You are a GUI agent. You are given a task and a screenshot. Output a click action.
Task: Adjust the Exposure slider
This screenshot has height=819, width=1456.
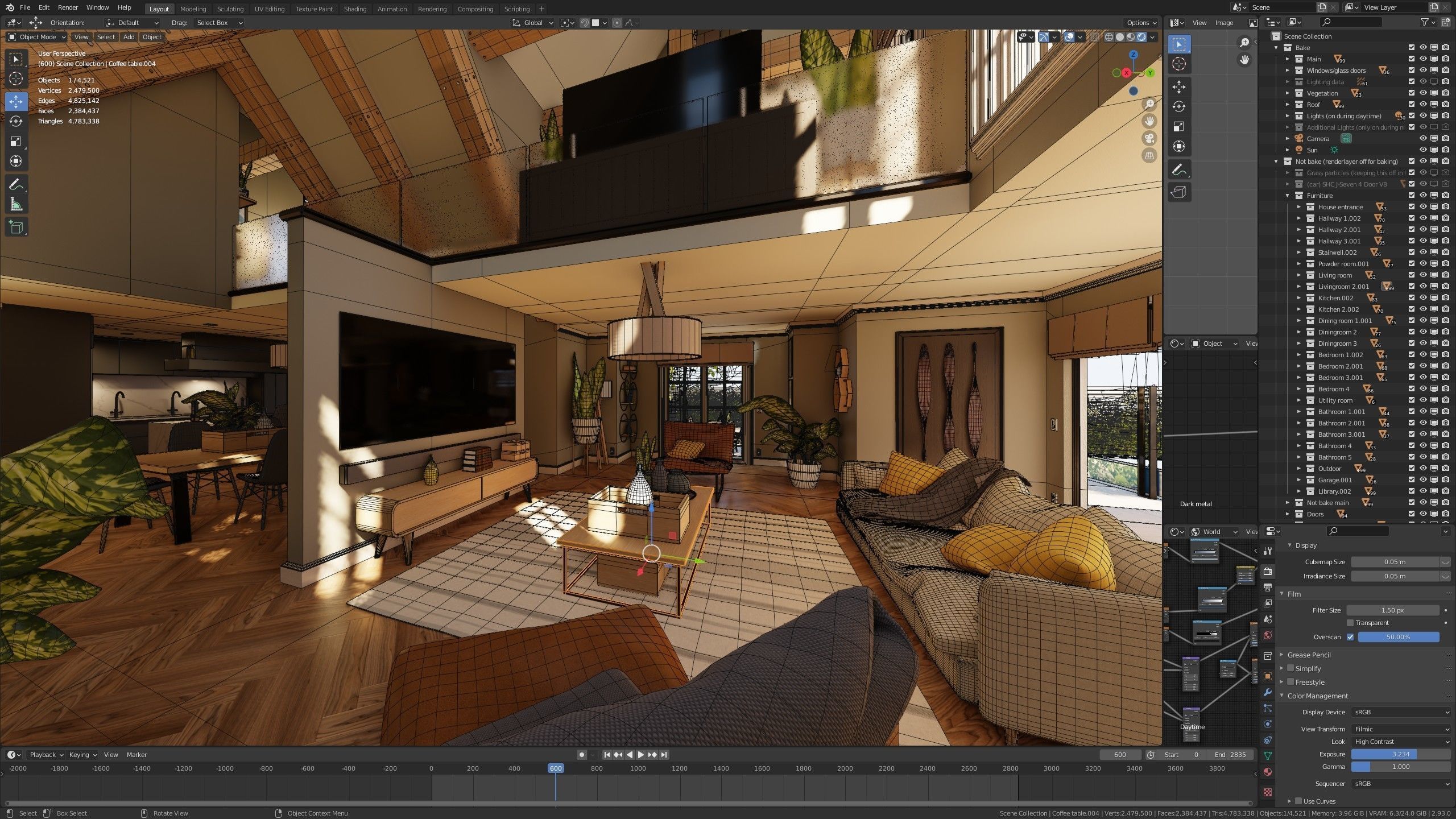[x=1400, y=754]
